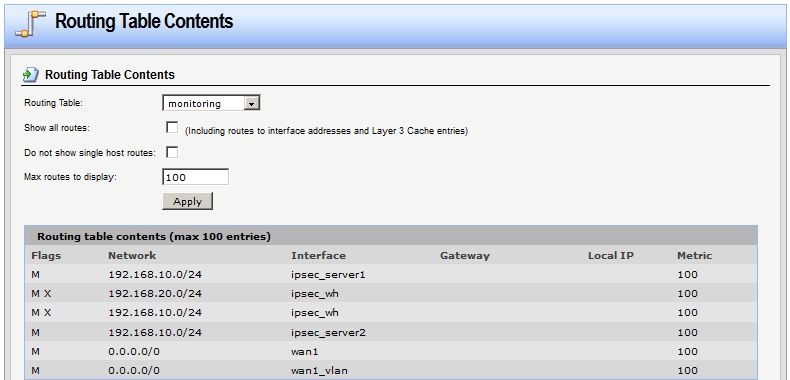Image resolution: width=790 pixels, height=380 pixels.
Task: Click the green arrow section icon
Action: 30,75
